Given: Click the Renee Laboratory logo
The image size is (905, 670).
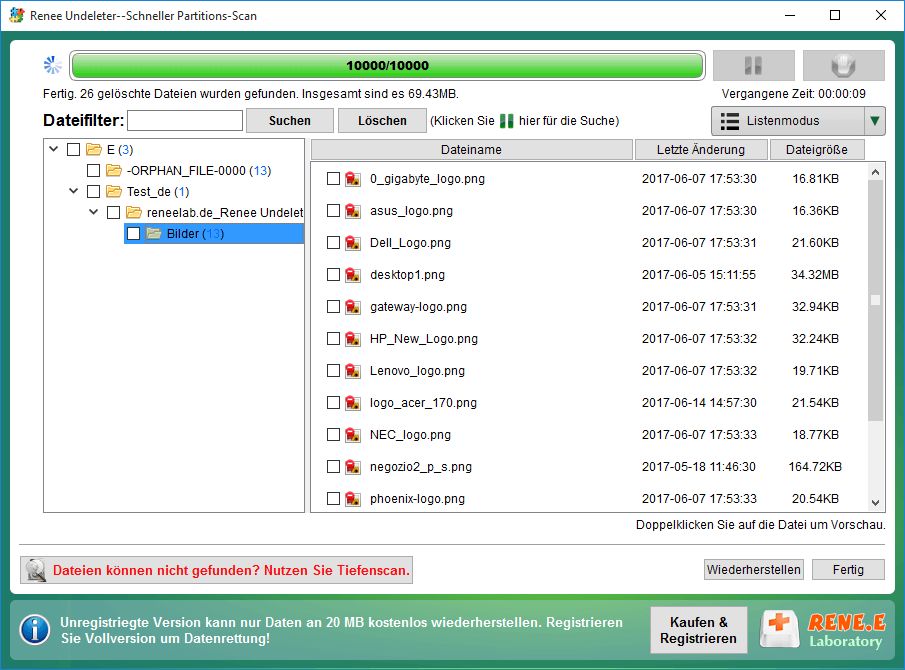Looking at the screenshot, I should 824,630.
